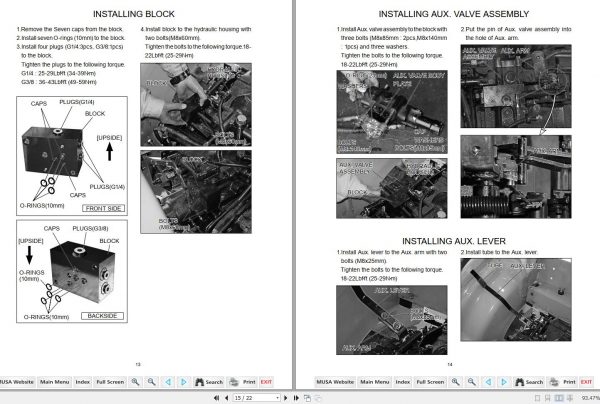Go to next page using left page blue arrow

pyautogui.click(x=184, y=382)
